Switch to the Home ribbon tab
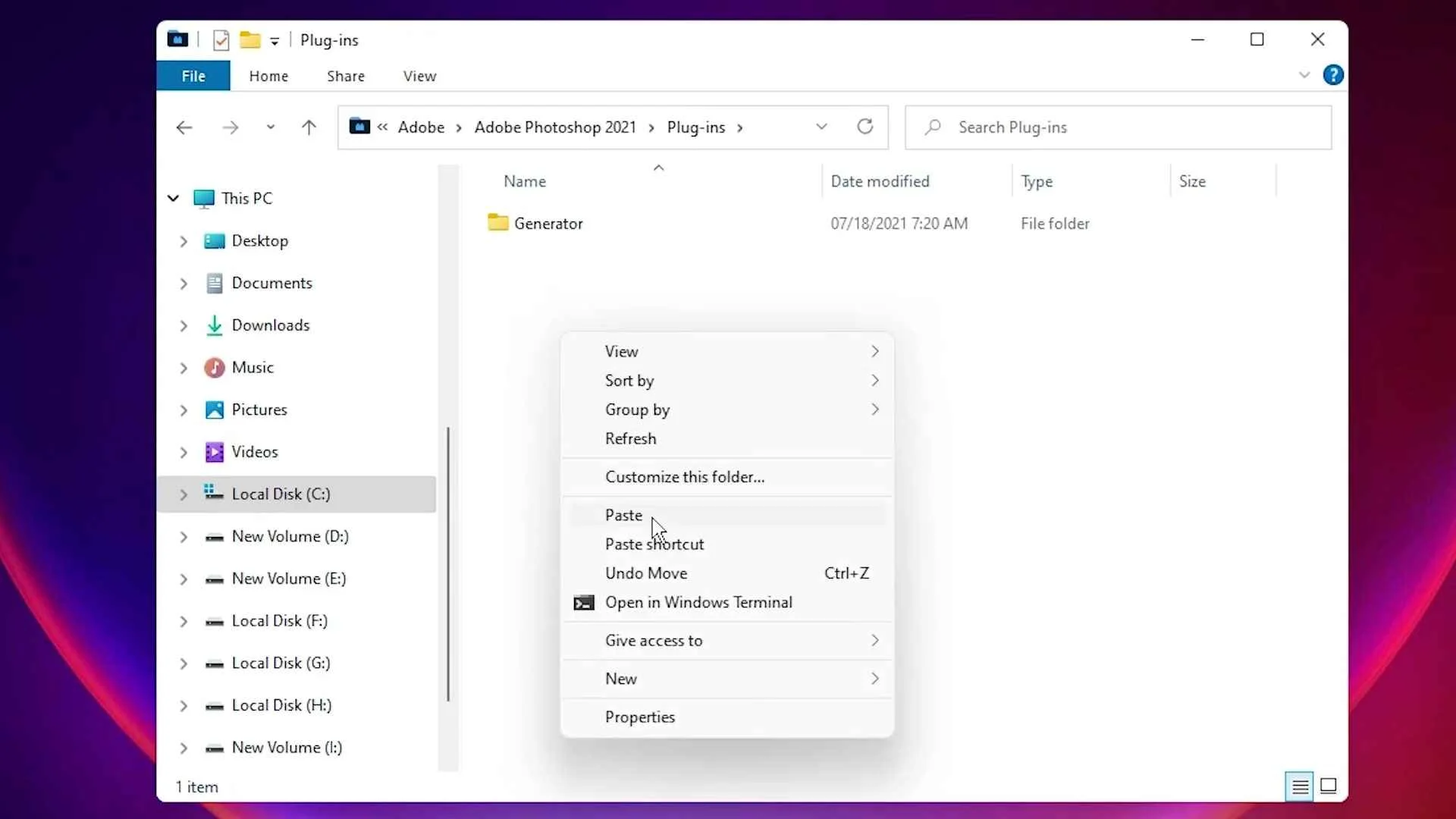1456x819 pixels. coord(268,76)
